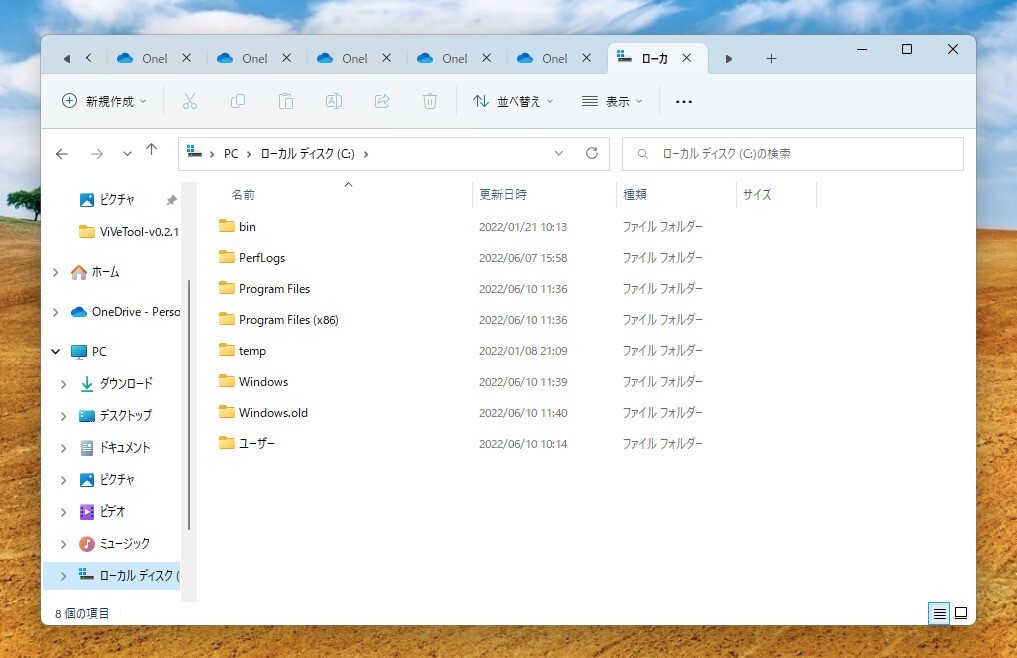
Task: Click date 2022/06/07 15:58 cell
Action: (523, 258)
